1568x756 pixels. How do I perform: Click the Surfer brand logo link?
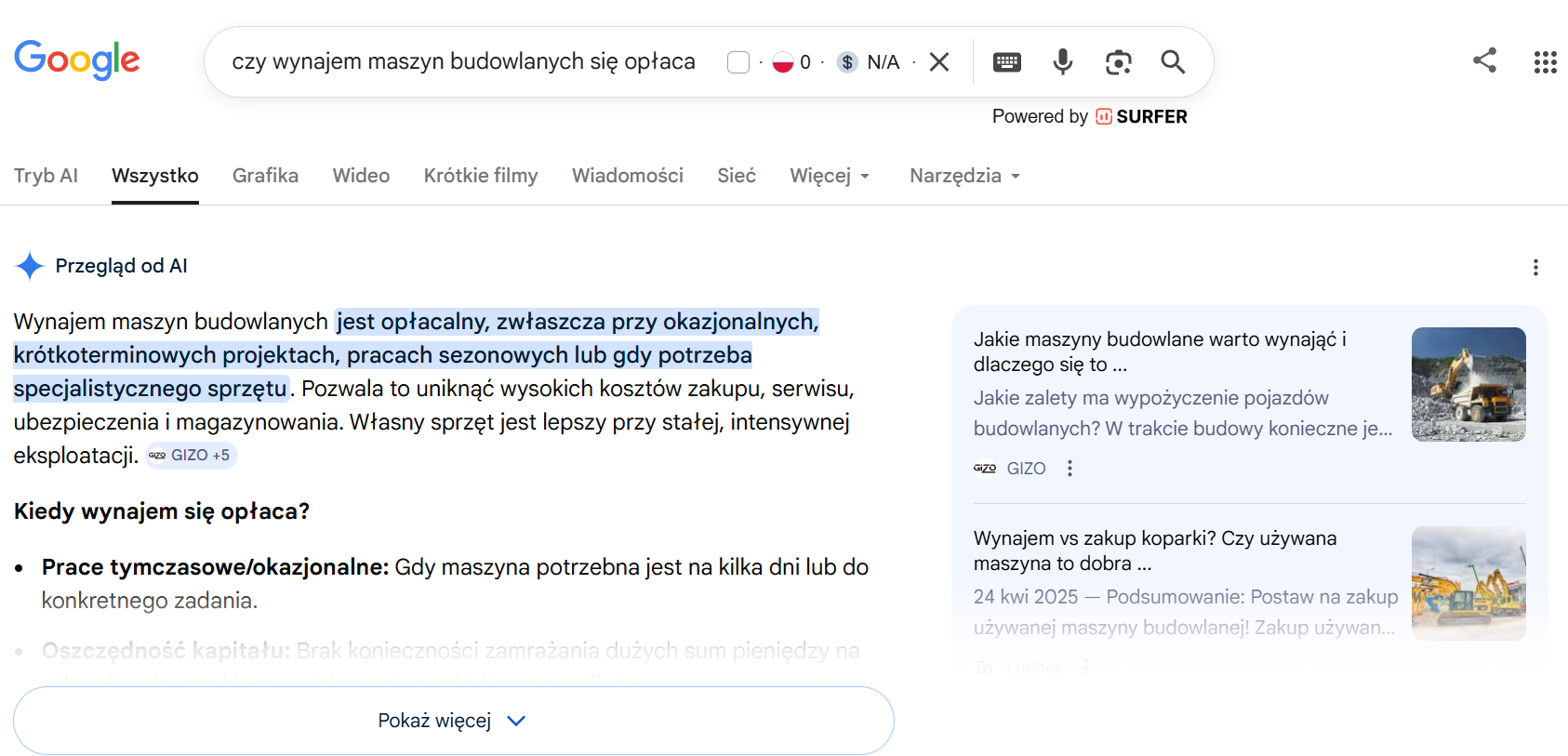click(1141, 116)
